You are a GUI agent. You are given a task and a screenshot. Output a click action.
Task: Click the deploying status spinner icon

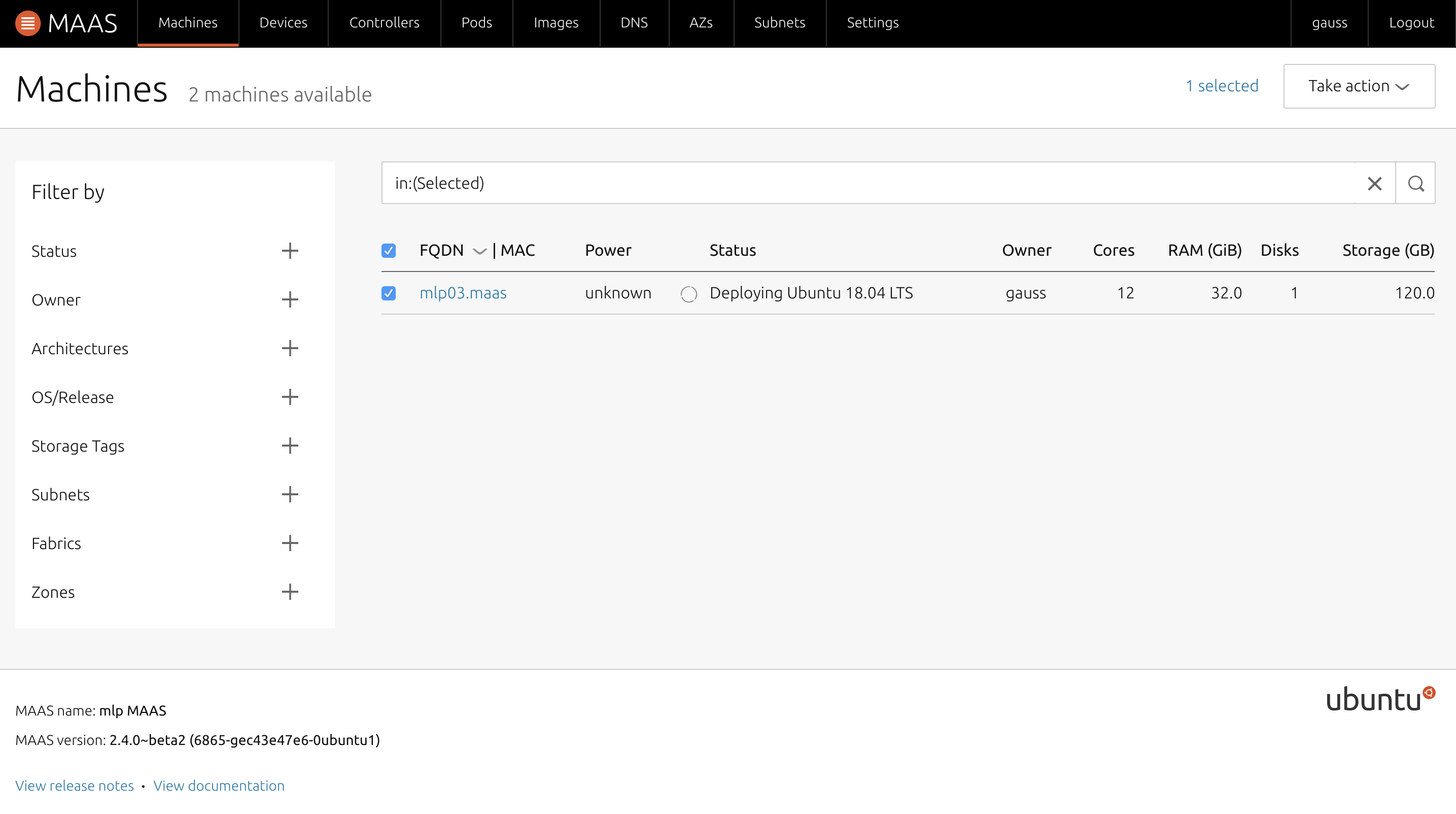click(688, 293)
